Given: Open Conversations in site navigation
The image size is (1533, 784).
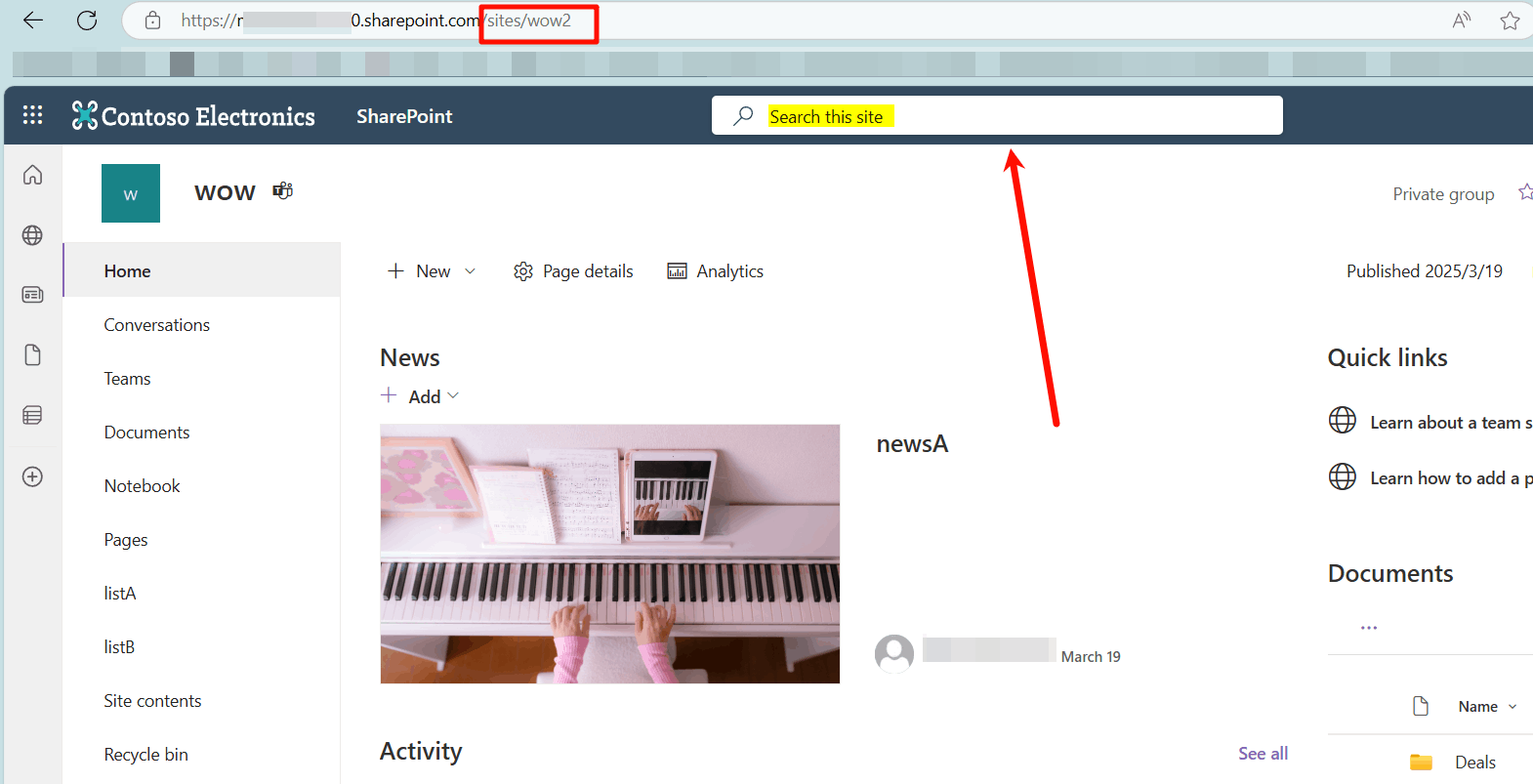Looking at the screenshot, I should click(x=157, y=325).
